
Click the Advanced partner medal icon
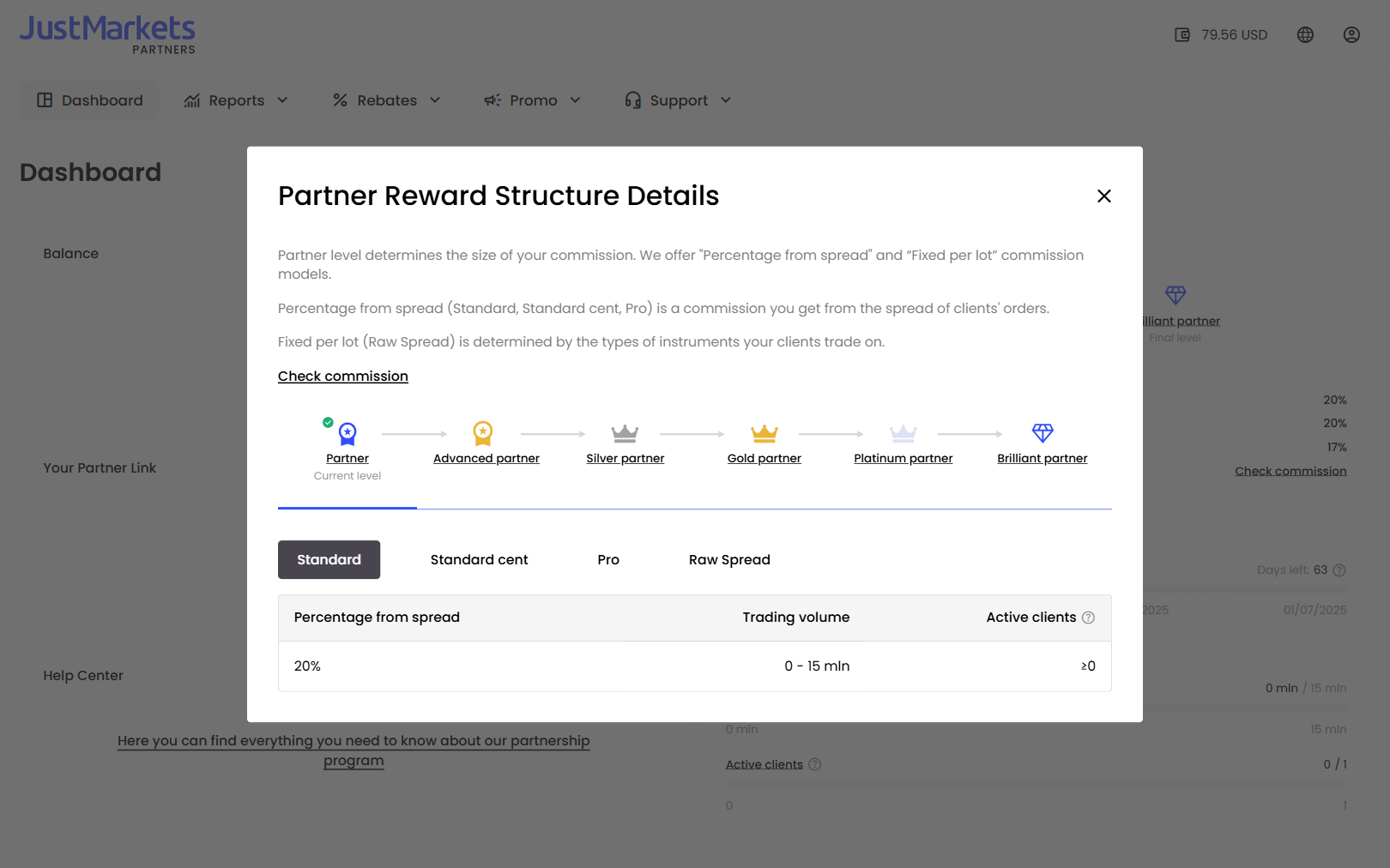point(483,433)
